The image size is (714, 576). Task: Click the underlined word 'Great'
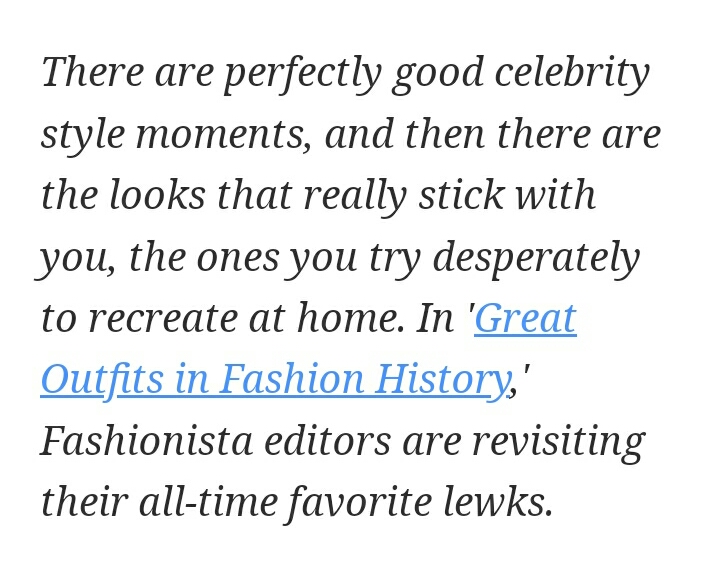tap(525, 319)
